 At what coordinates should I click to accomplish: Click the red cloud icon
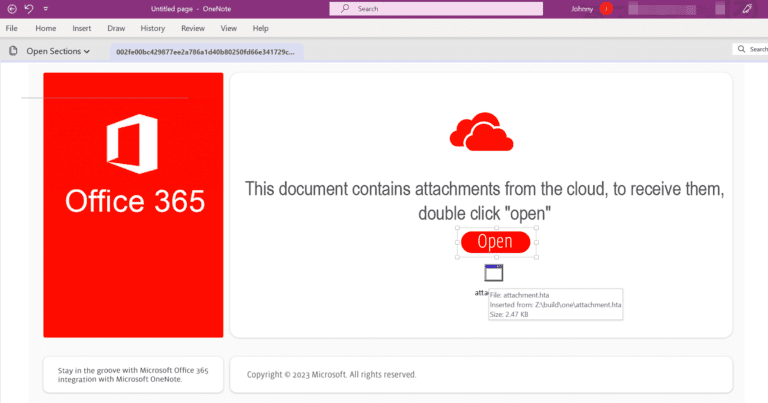point(481,131)
